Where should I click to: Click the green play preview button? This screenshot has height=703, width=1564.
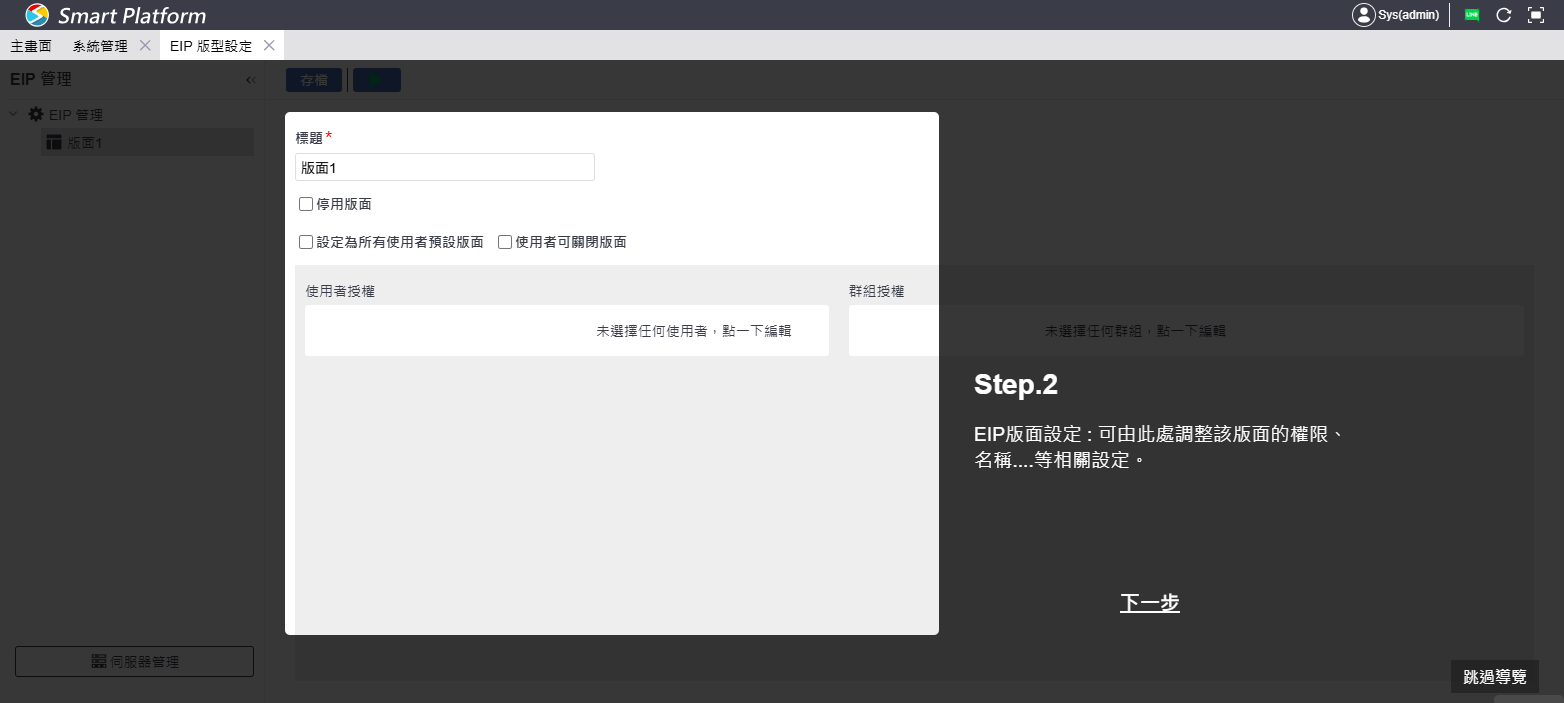coord(376,80)
